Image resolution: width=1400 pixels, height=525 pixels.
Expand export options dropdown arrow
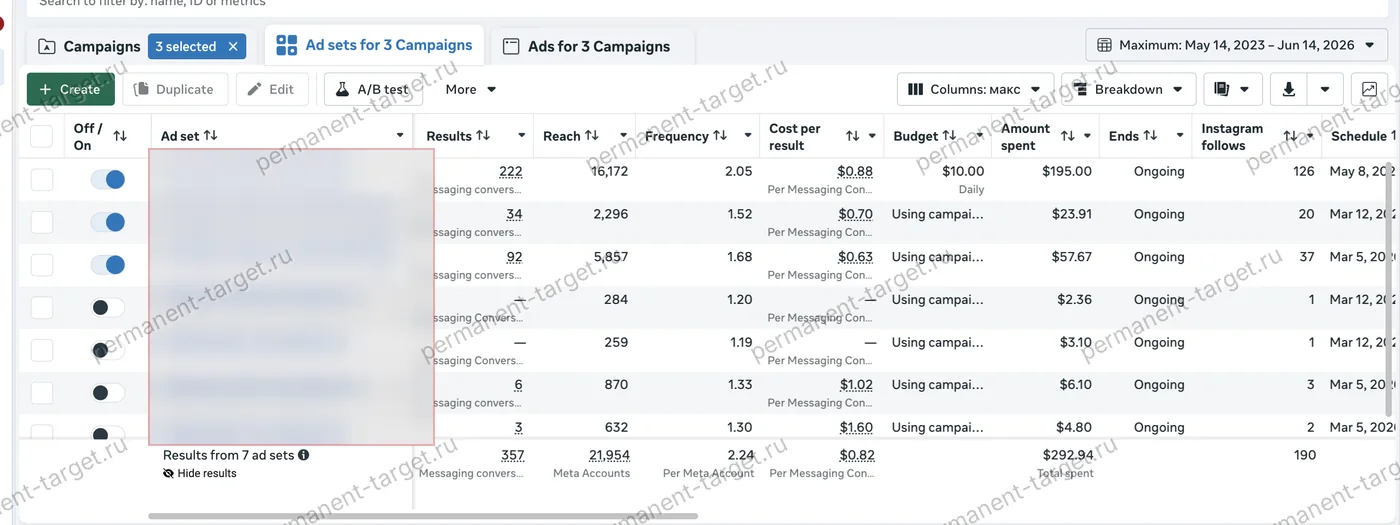click(x=1325, y=89)
